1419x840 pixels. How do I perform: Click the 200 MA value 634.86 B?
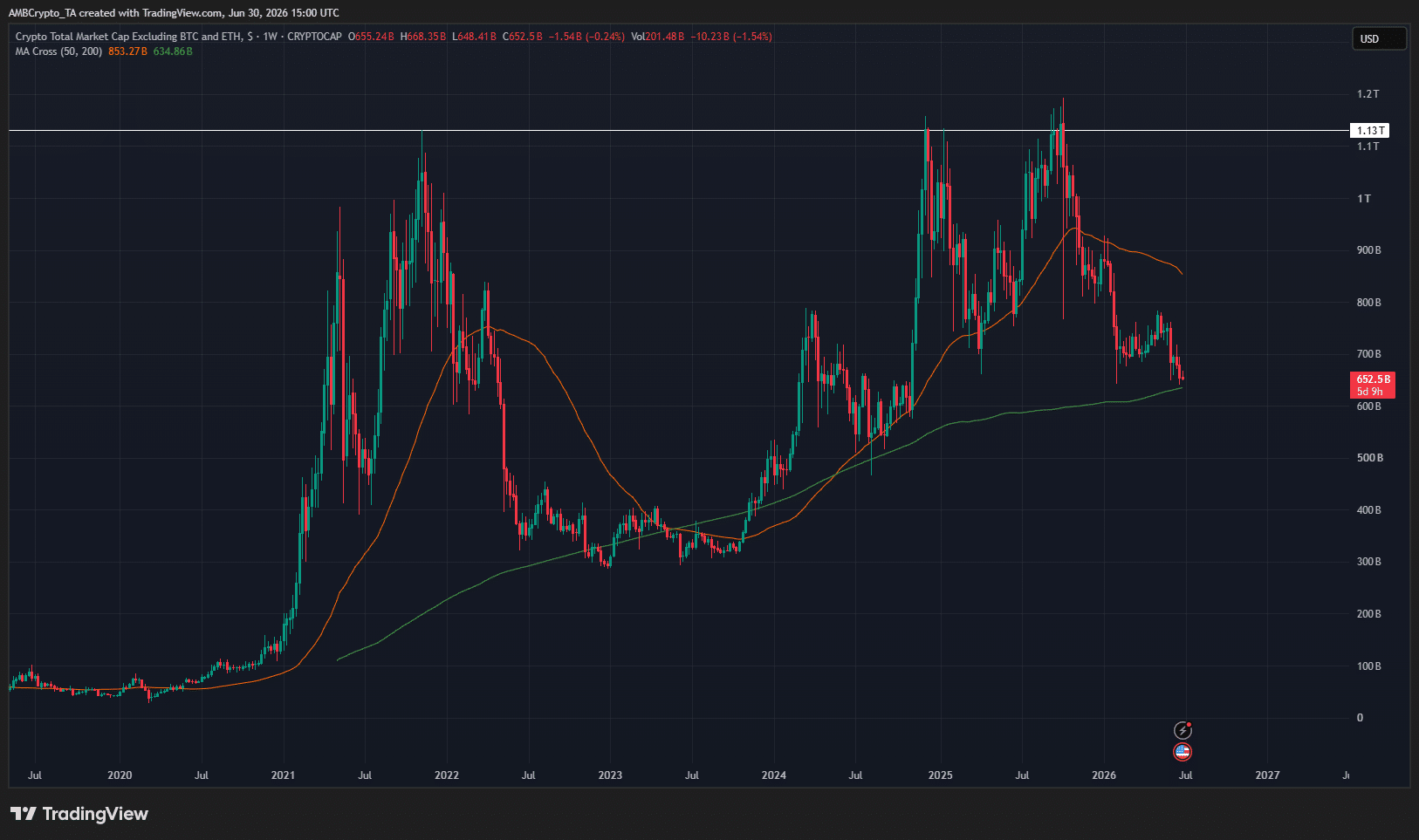(173, 51)
